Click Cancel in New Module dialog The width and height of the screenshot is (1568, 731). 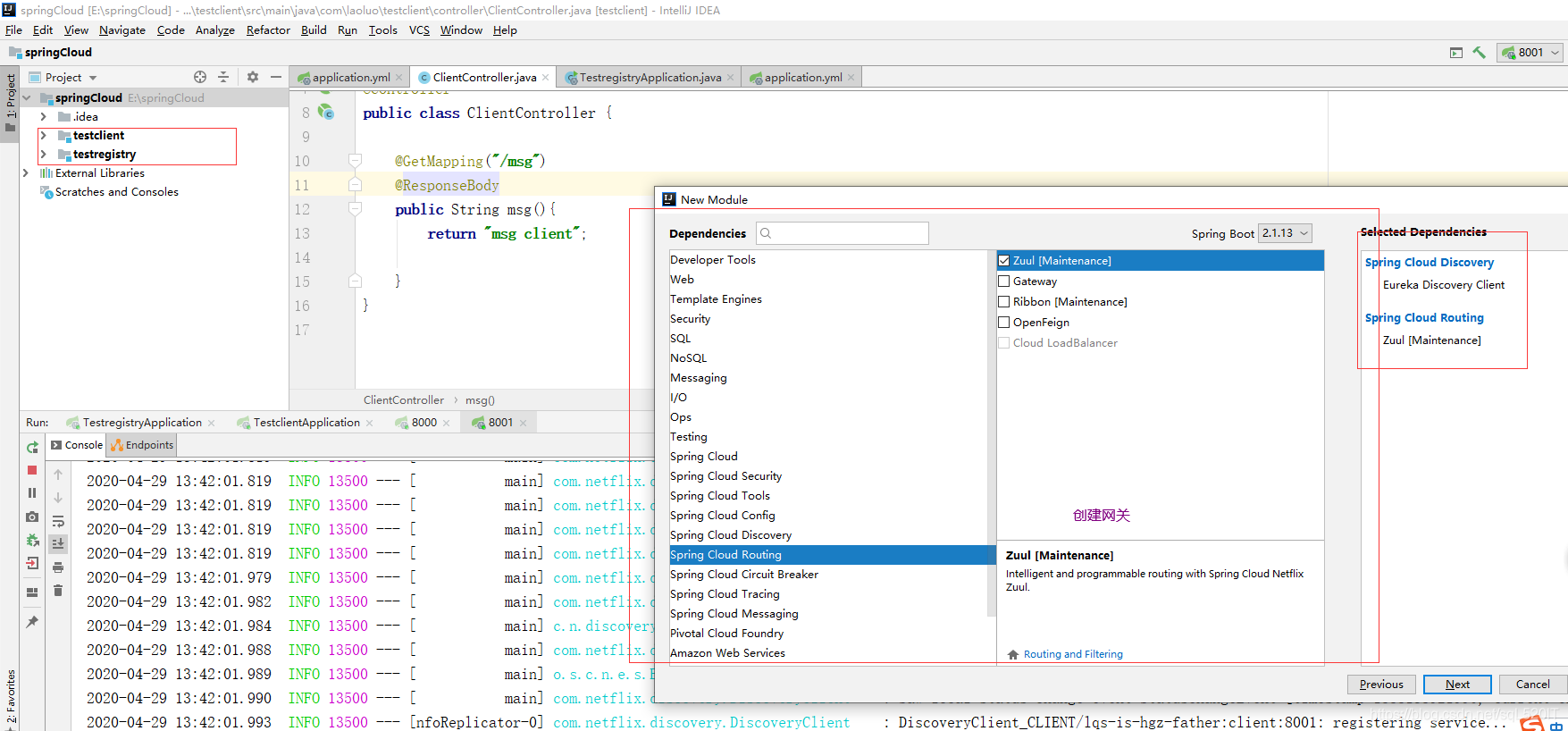[x=1532, y=685]
